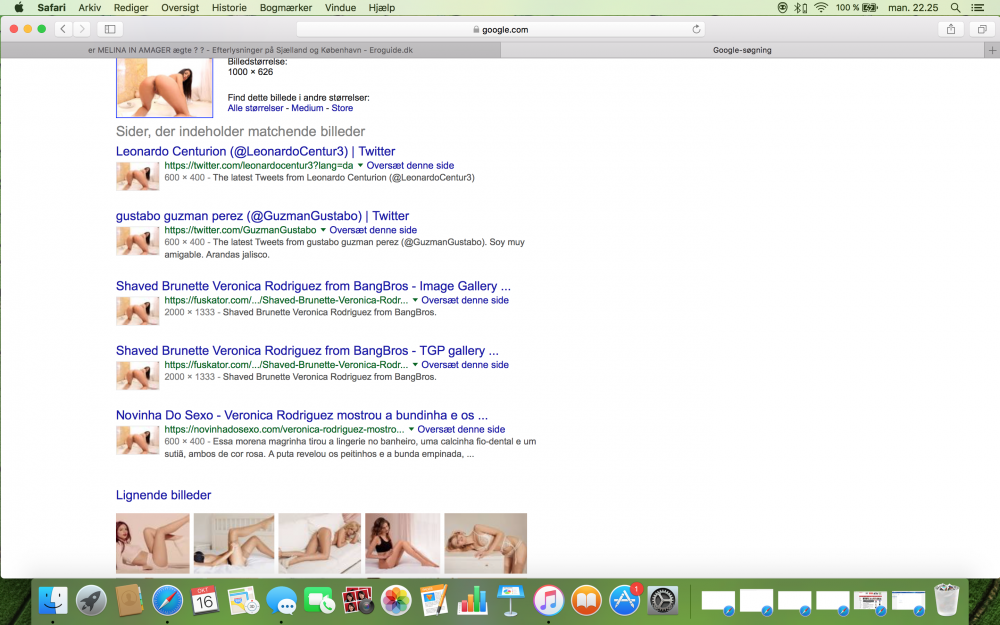Choose the Store image size link
Screen dimensions: 1000x625
point(342,108)
